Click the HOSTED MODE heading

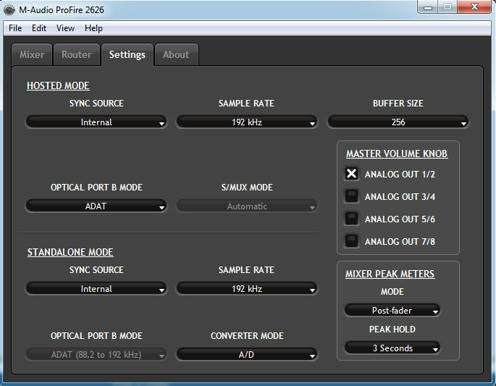(x=58, y=86)
